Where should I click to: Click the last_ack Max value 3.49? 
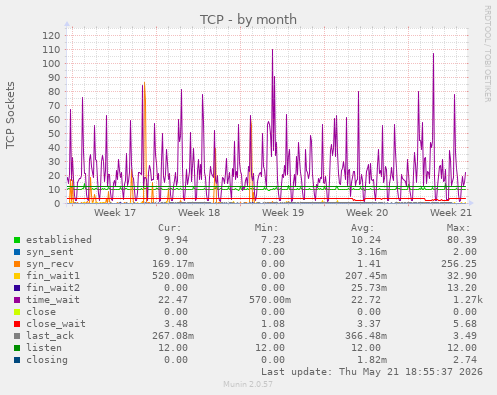(x=465, y=336)
